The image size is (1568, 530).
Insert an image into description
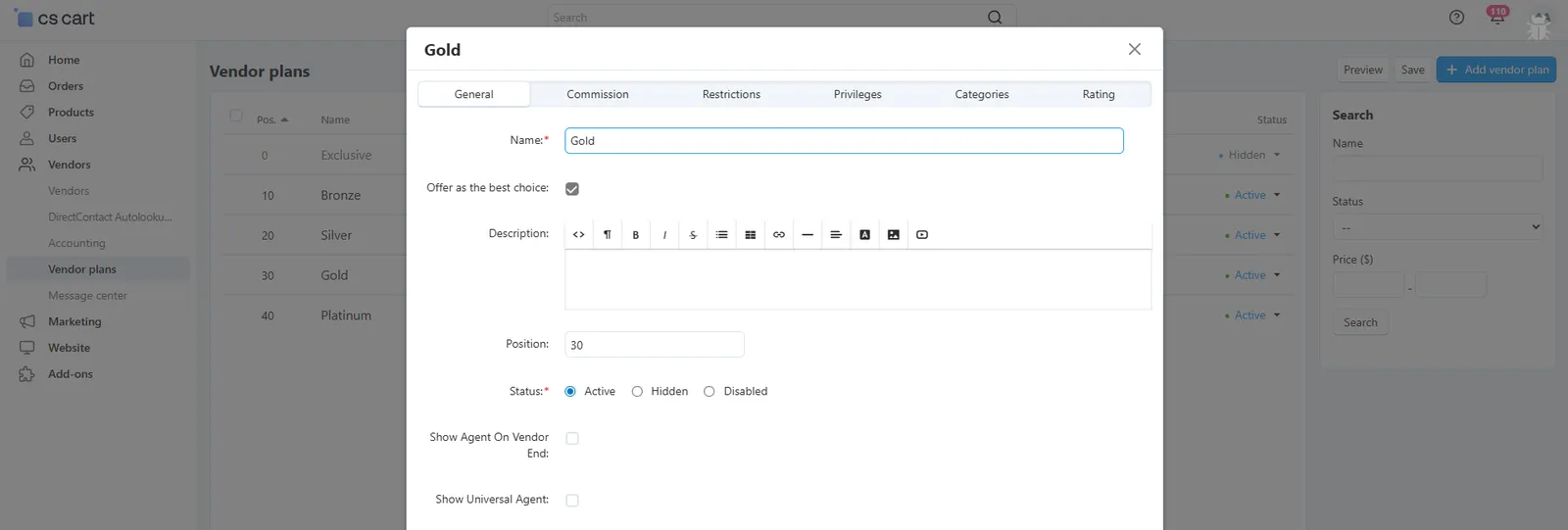point(894,235)
